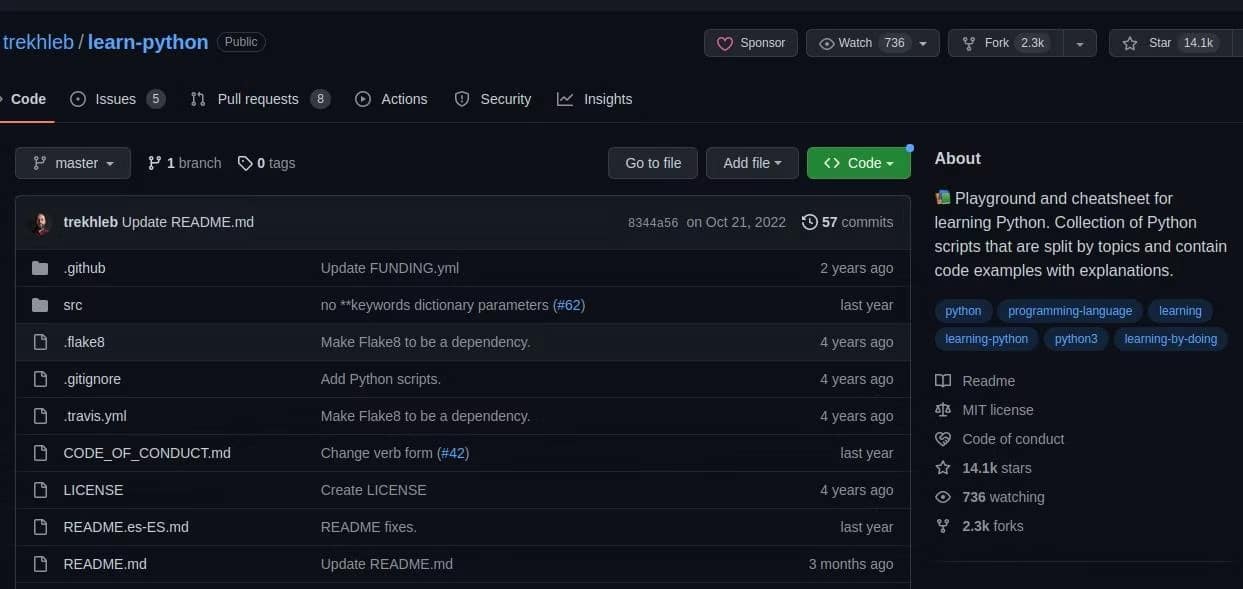Click the Go to file button
1243x589 pixels.
pos(652,162)
